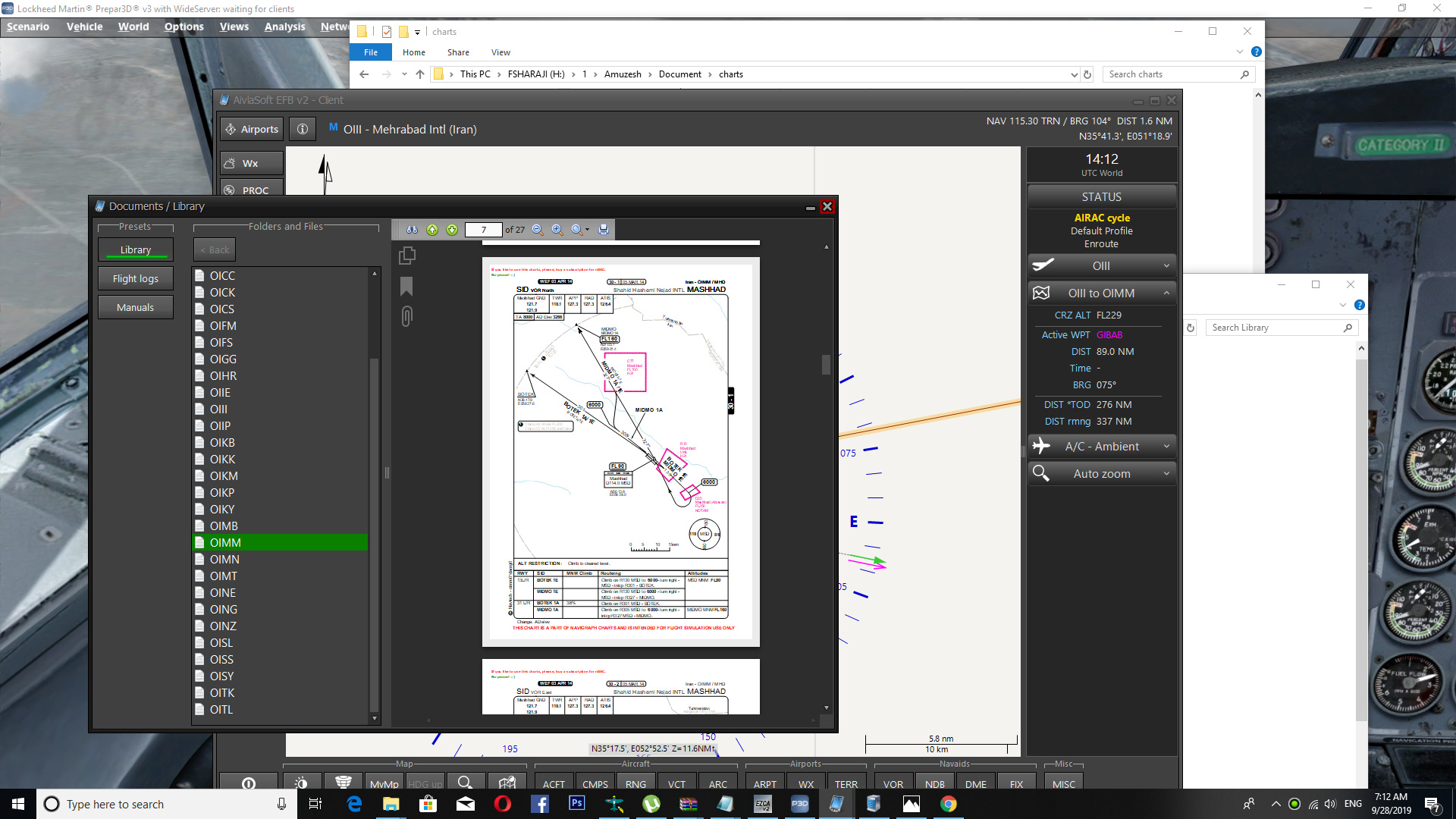
Task: Select the OIMM folder entry
Action: 280,542
